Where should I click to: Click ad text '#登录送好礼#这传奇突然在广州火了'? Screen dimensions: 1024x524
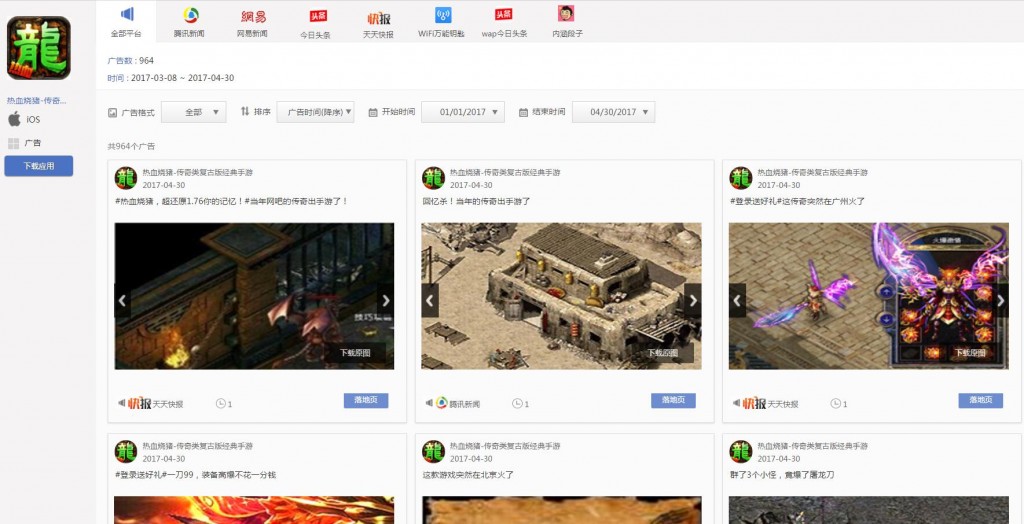797,201
